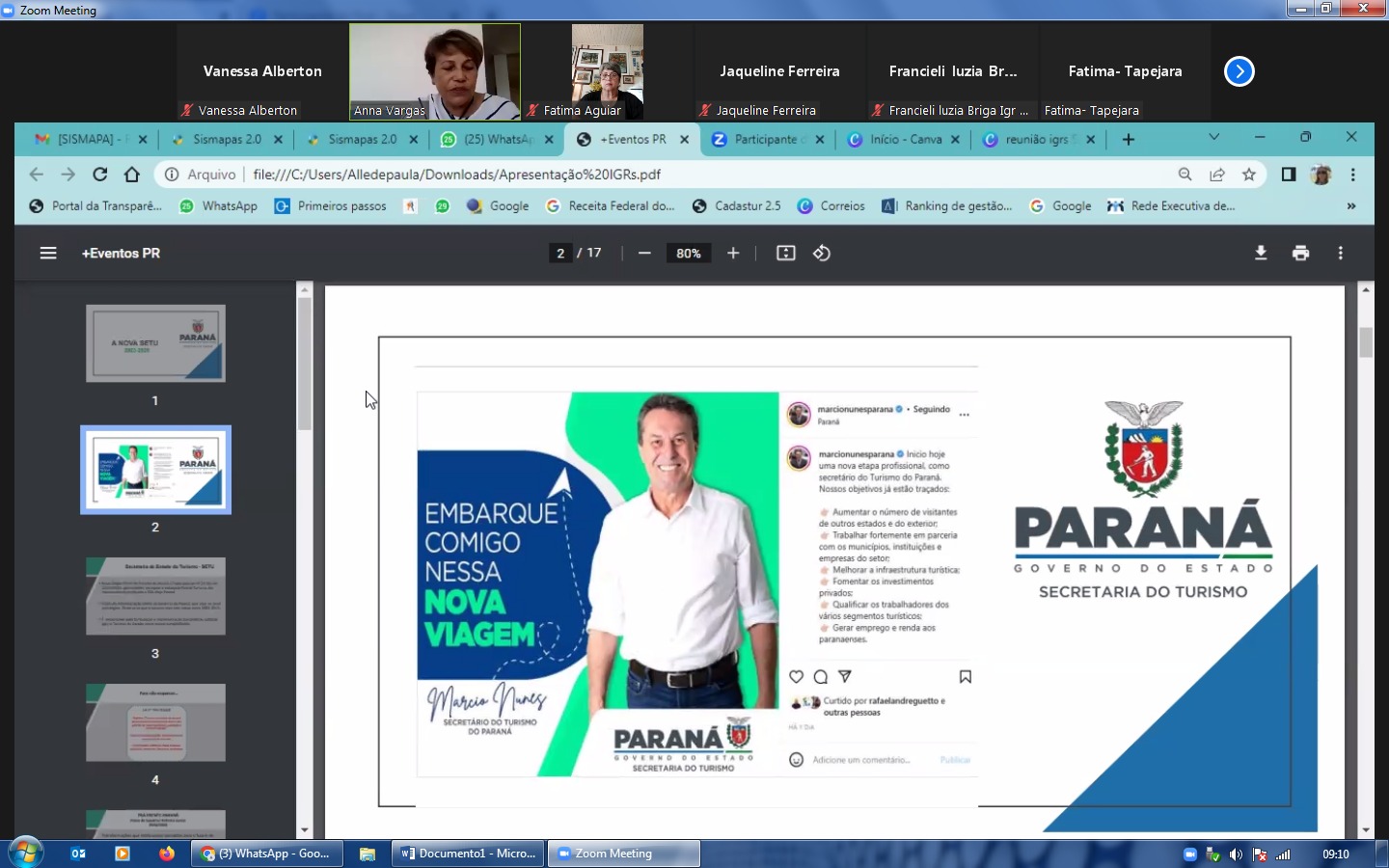Open the Chrome home page icon

[132, 175]
